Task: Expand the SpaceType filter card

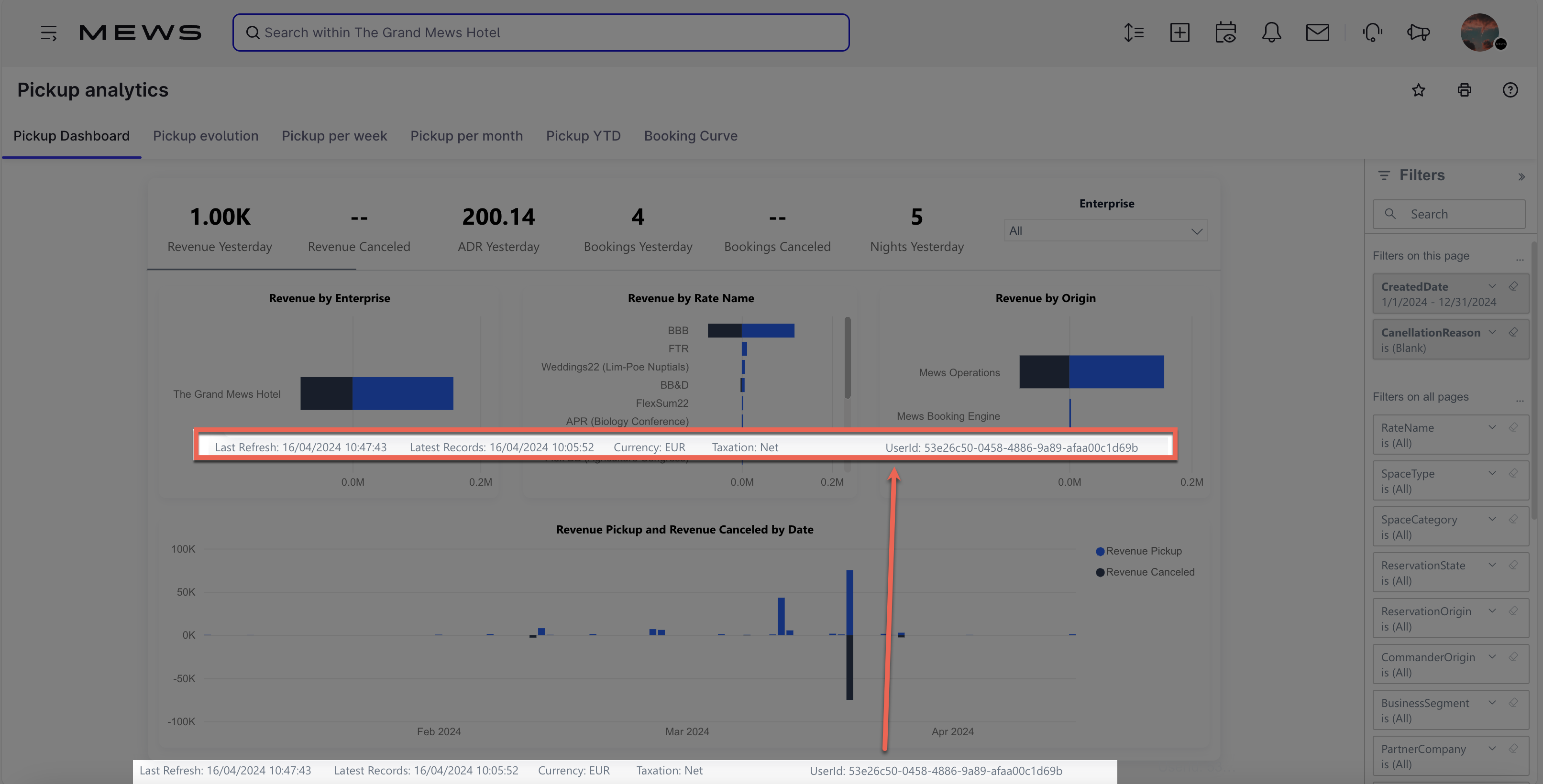Action: (x=1492, y=473)
